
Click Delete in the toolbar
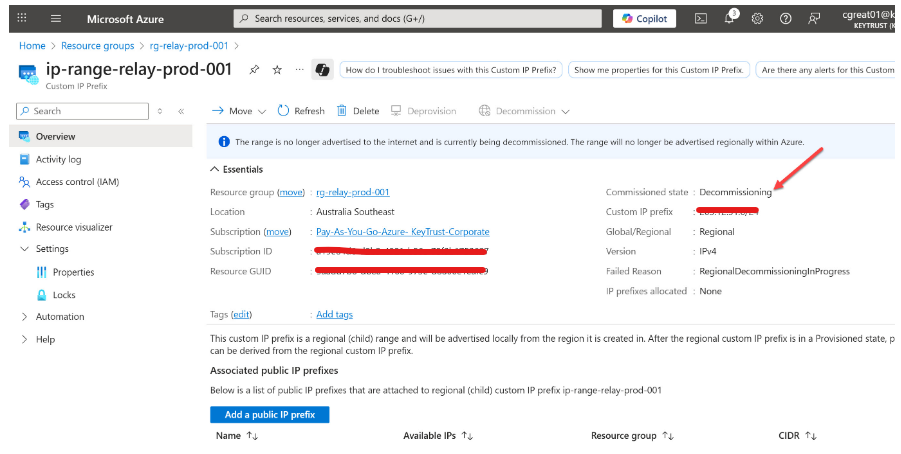pyautogui.click(x=358, y=111)
